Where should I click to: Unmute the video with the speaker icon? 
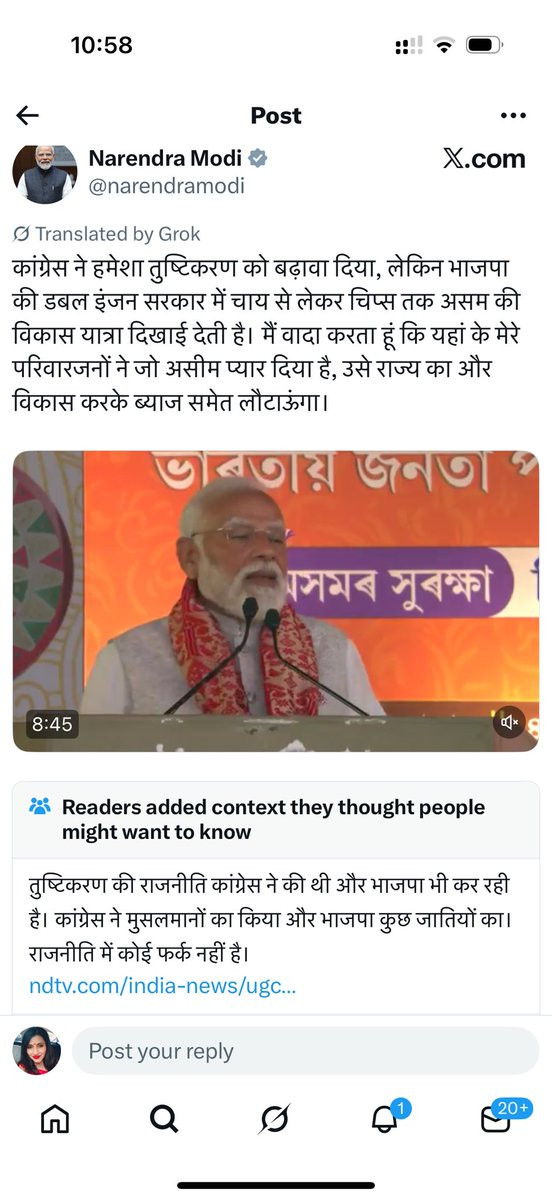(x=509, y=722)
